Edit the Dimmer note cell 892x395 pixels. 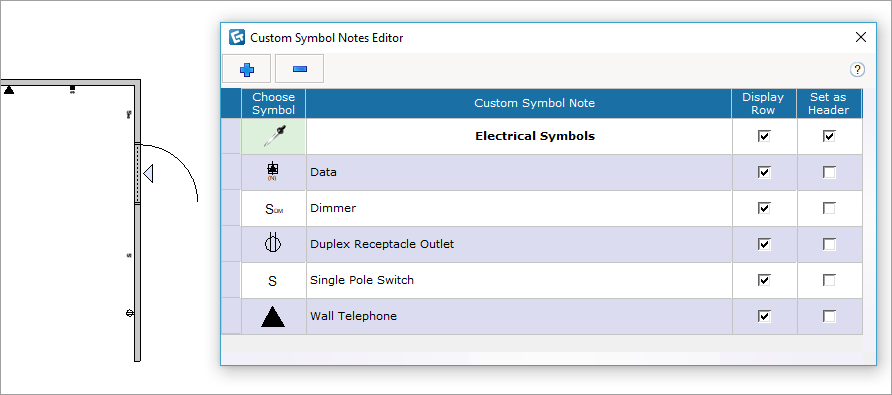coord(519,208)
